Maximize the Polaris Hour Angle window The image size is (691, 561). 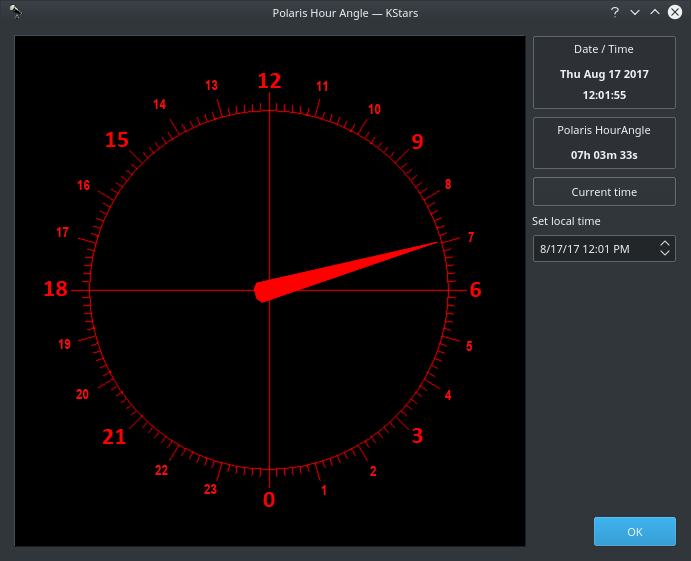[x=655, y=12]
